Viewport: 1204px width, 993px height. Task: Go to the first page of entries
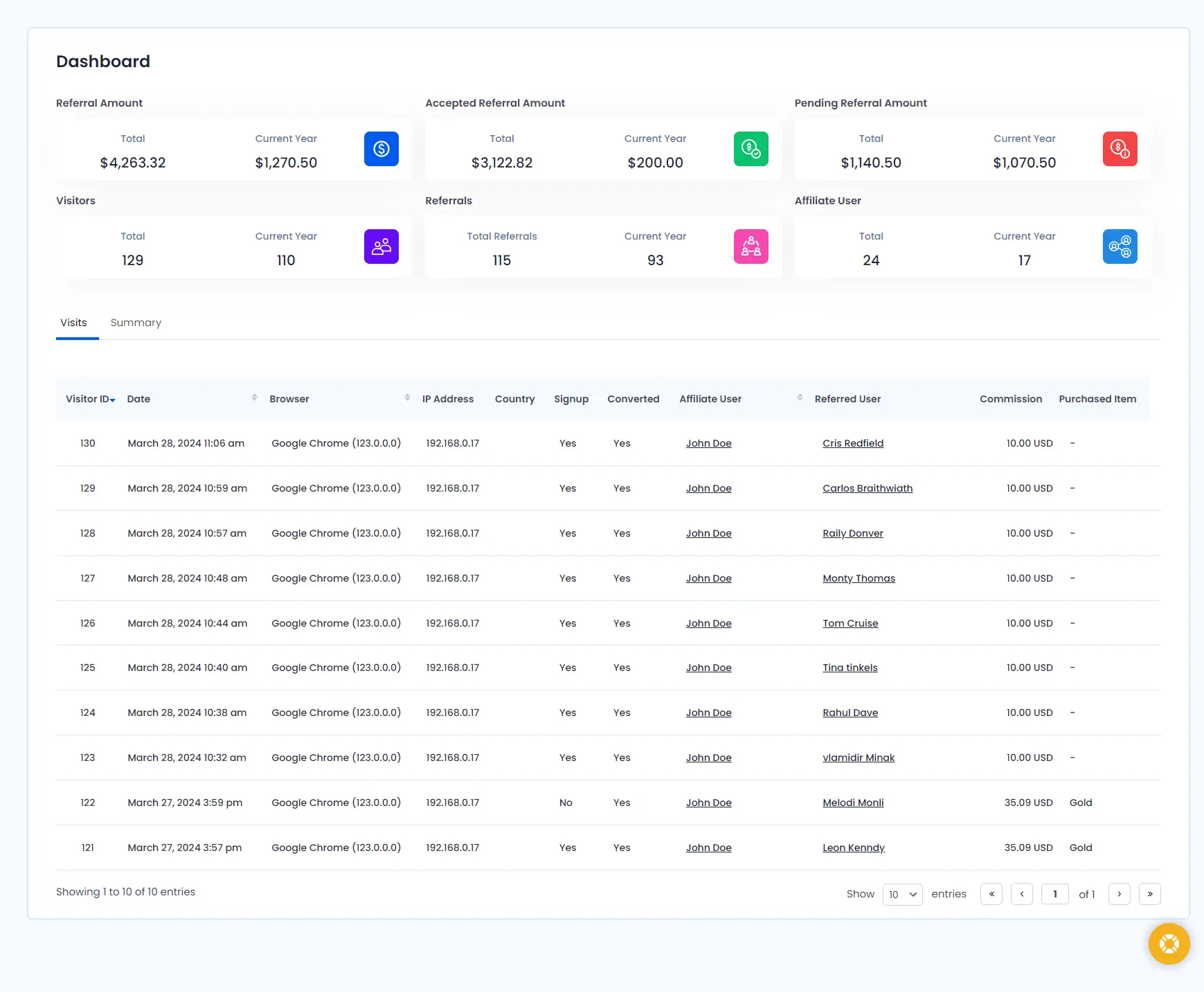pyautogui.click(x=991, y=894)
